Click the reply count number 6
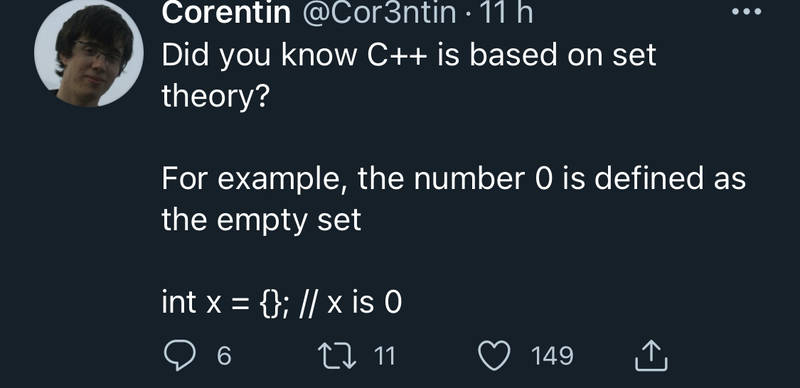The image size is (800, 388). pos(224,356)
